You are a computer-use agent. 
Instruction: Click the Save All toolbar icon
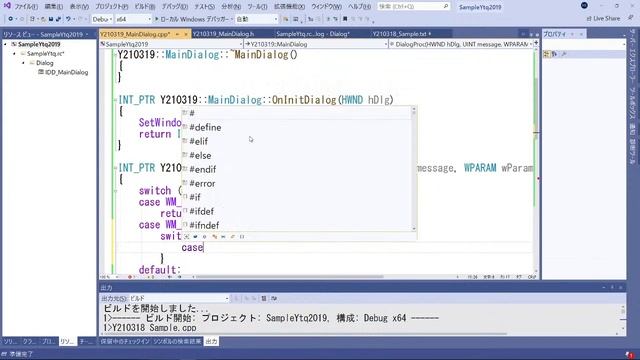click(x=58, y=19)
